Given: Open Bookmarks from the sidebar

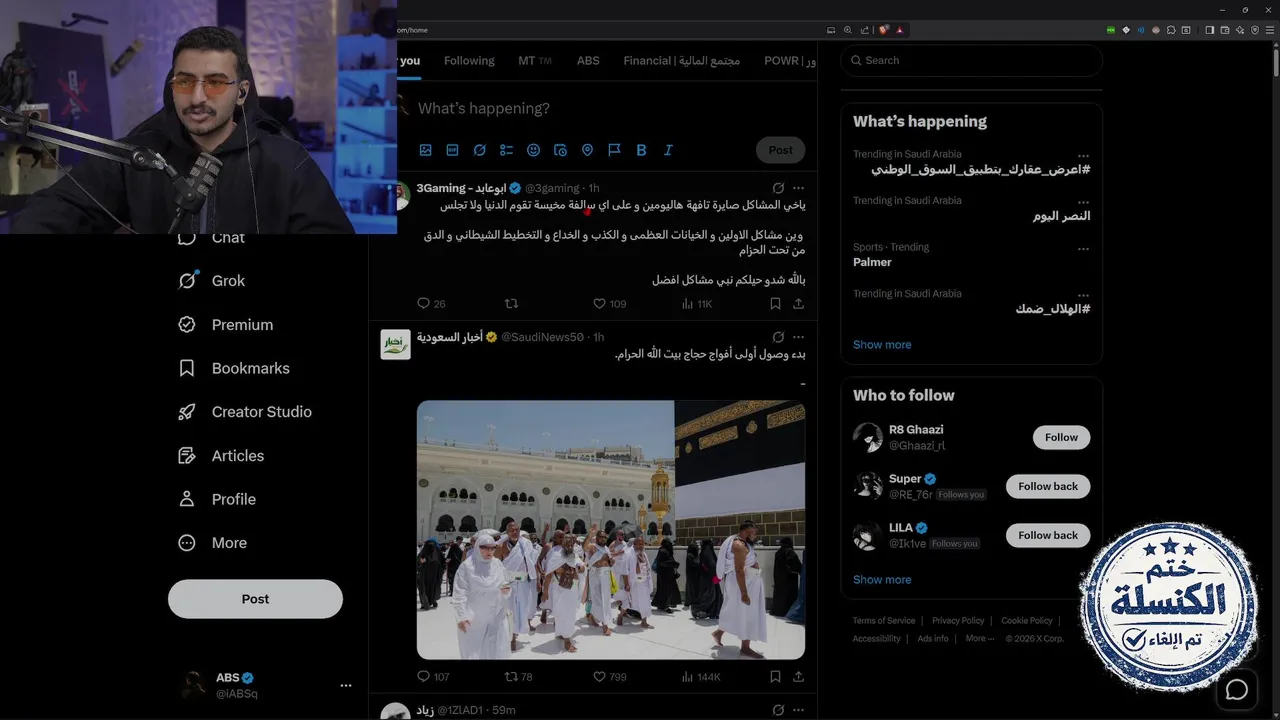Looking at the screenshot, I should (x=234, y=368).
